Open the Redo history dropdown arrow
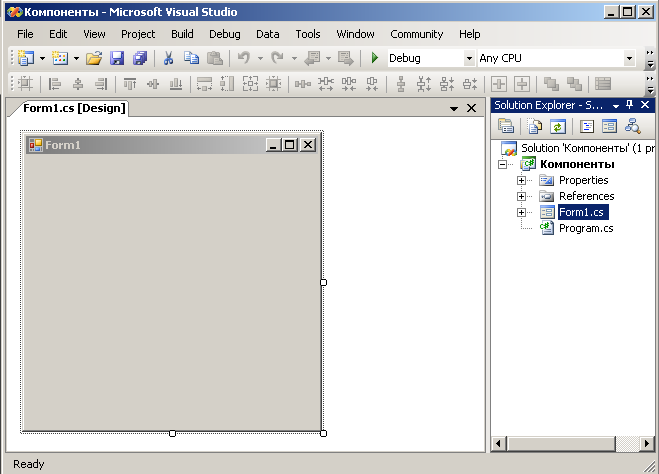Screen dimensions: 659x474 tap(294, 58)
